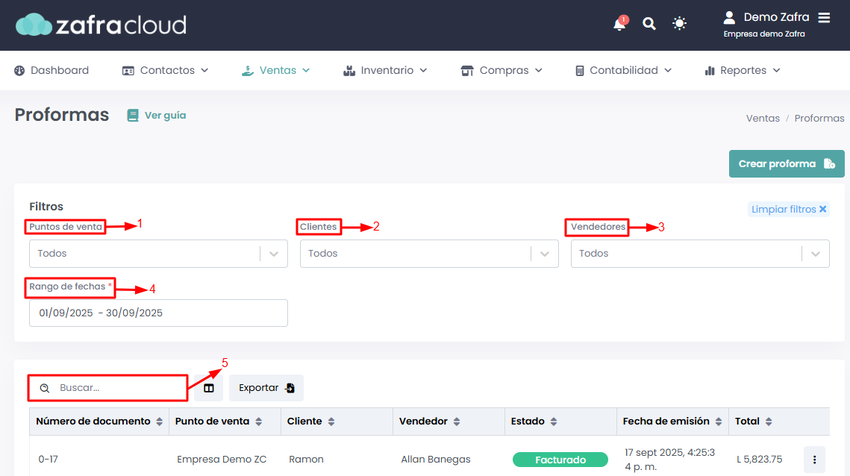Go to Dashboard
This screenshot has width=850, height=476.
[x=51, y=70]
